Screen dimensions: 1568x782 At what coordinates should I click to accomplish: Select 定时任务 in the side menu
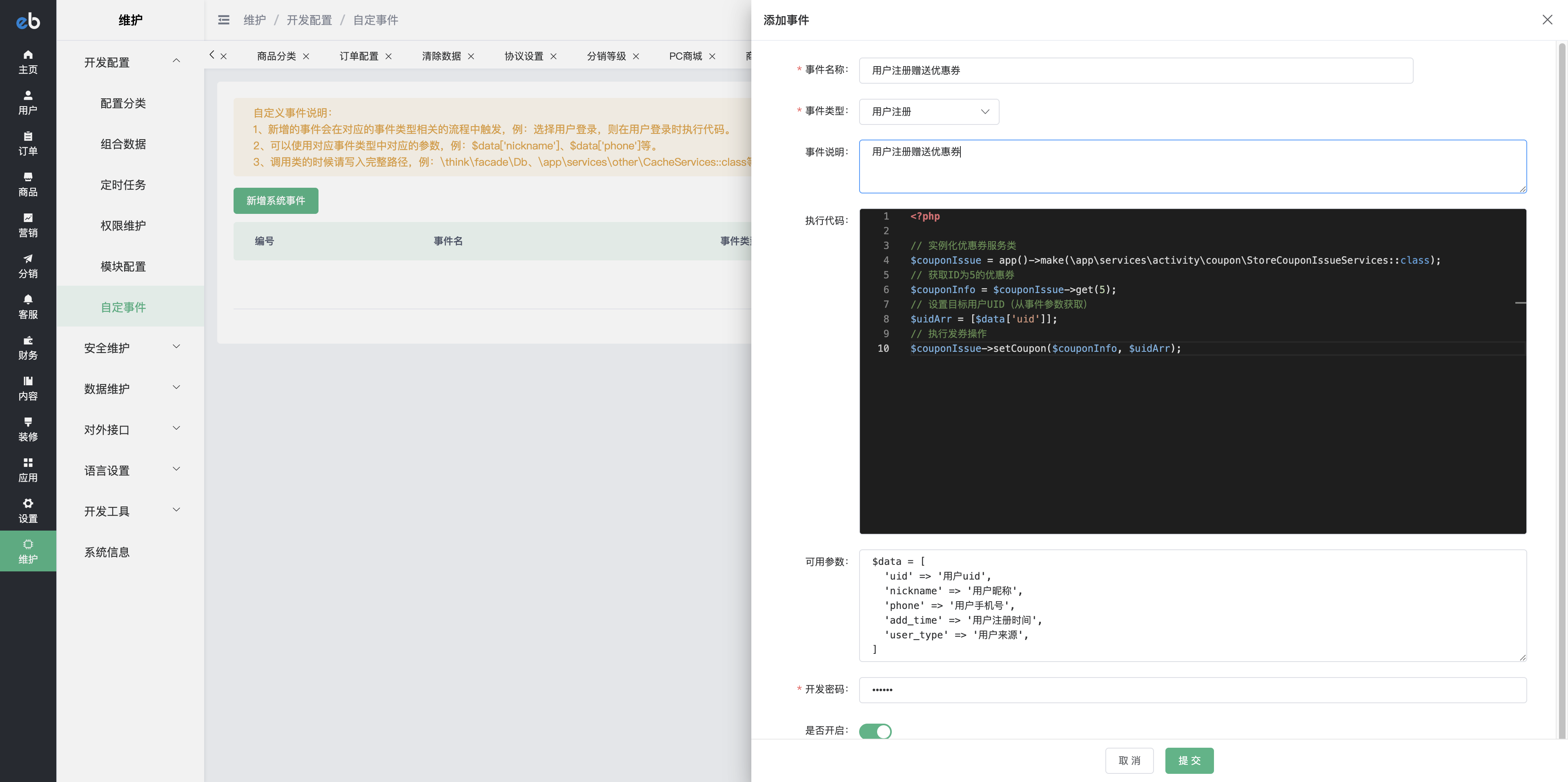[123, 184]
